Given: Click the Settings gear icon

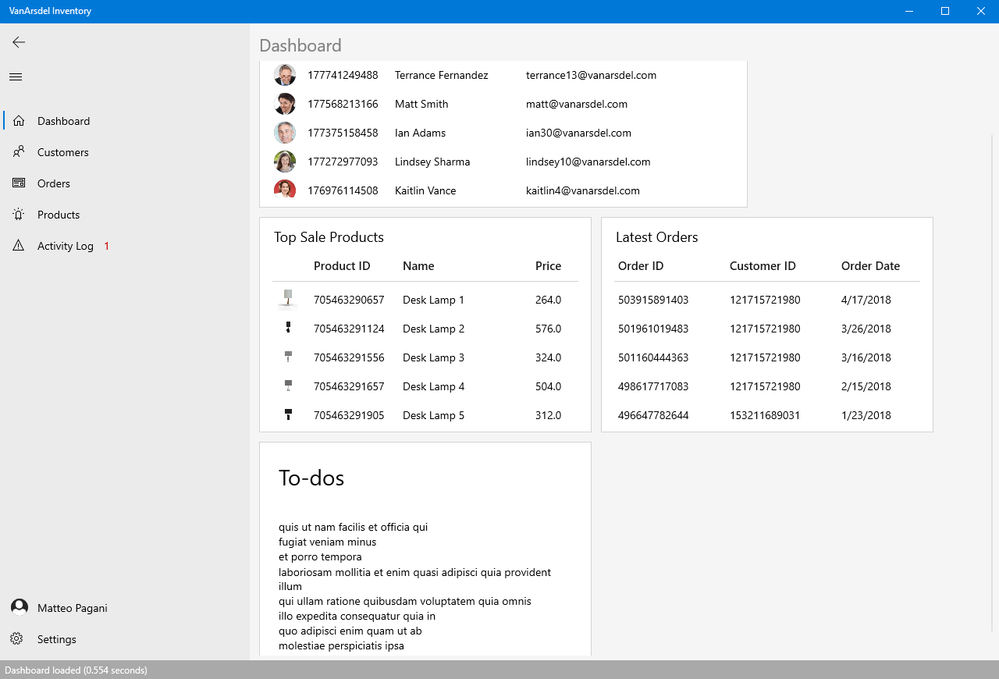Looking at the screenshot, I should tap(17, 638).
